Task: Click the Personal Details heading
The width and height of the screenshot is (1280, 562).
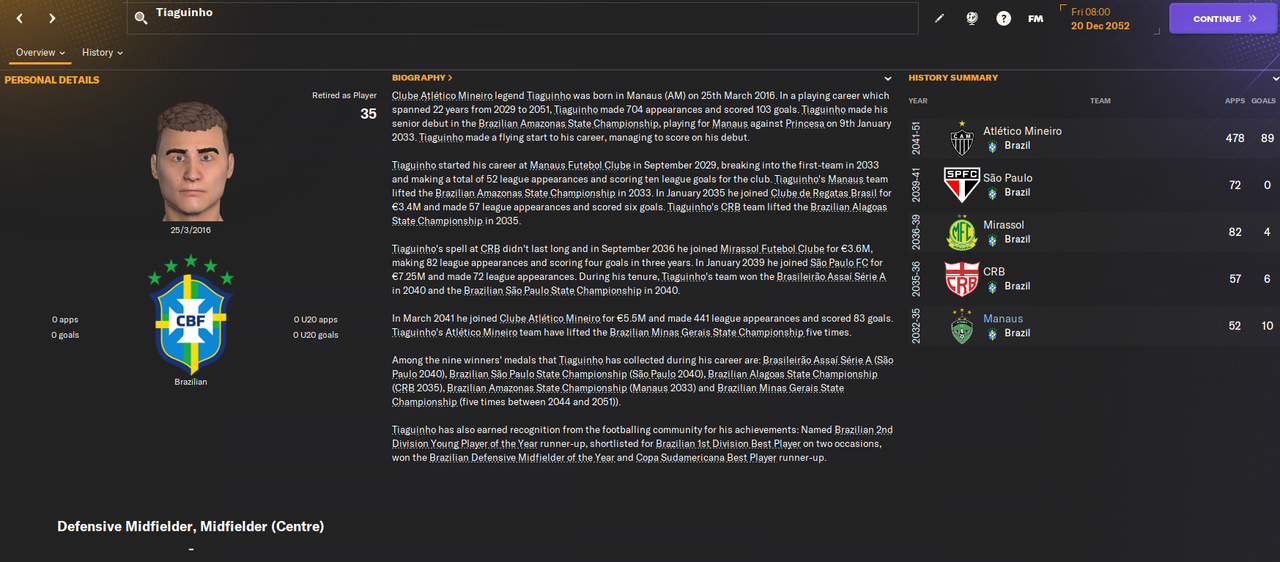Action: [52, 80]
